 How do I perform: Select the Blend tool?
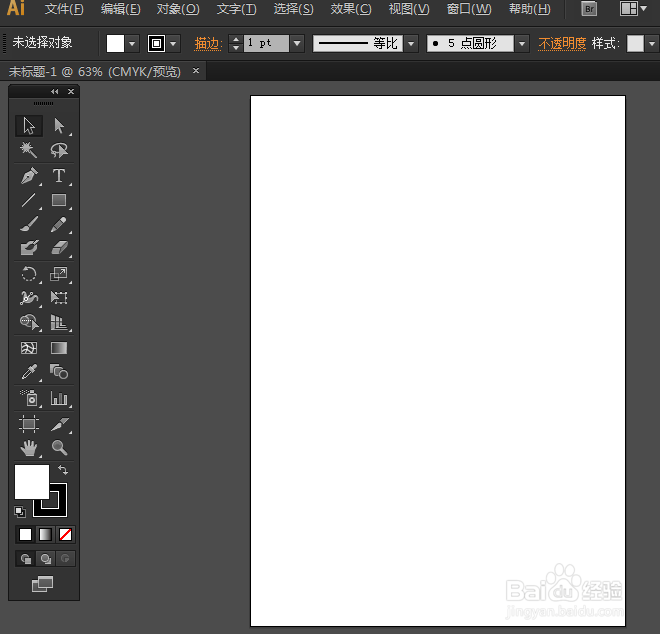tap(59, 372)
